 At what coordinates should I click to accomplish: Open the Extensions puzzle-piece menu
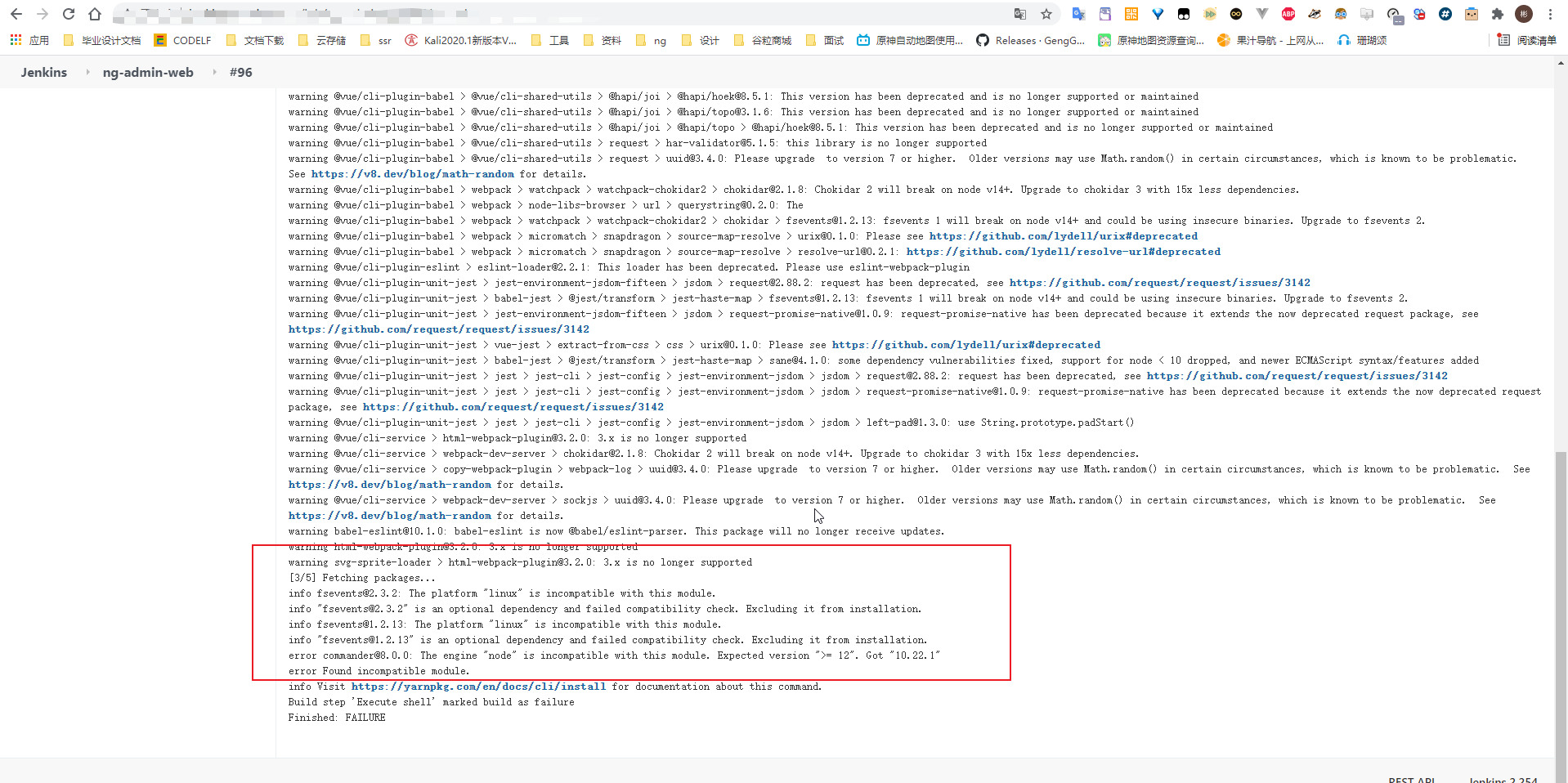1495,14
